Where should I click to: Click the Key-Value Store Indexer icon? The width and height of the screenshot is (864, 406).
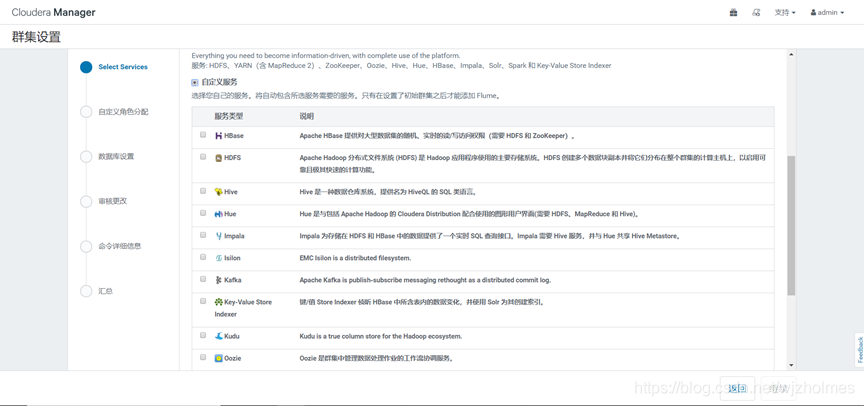[218, 302]
